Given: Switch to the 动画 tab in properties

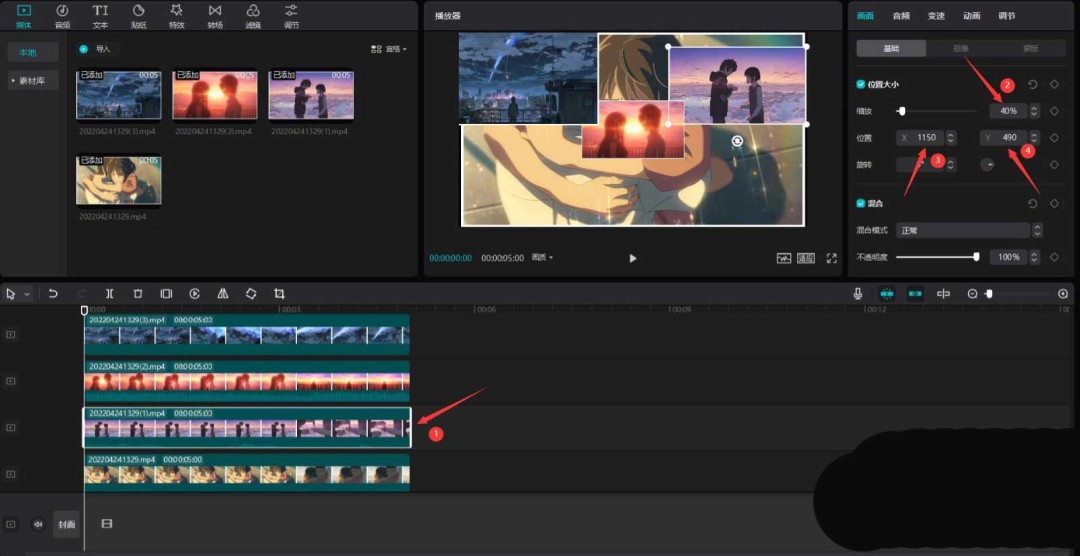Looking at the screenshot, I should click(x=971, y=16).
